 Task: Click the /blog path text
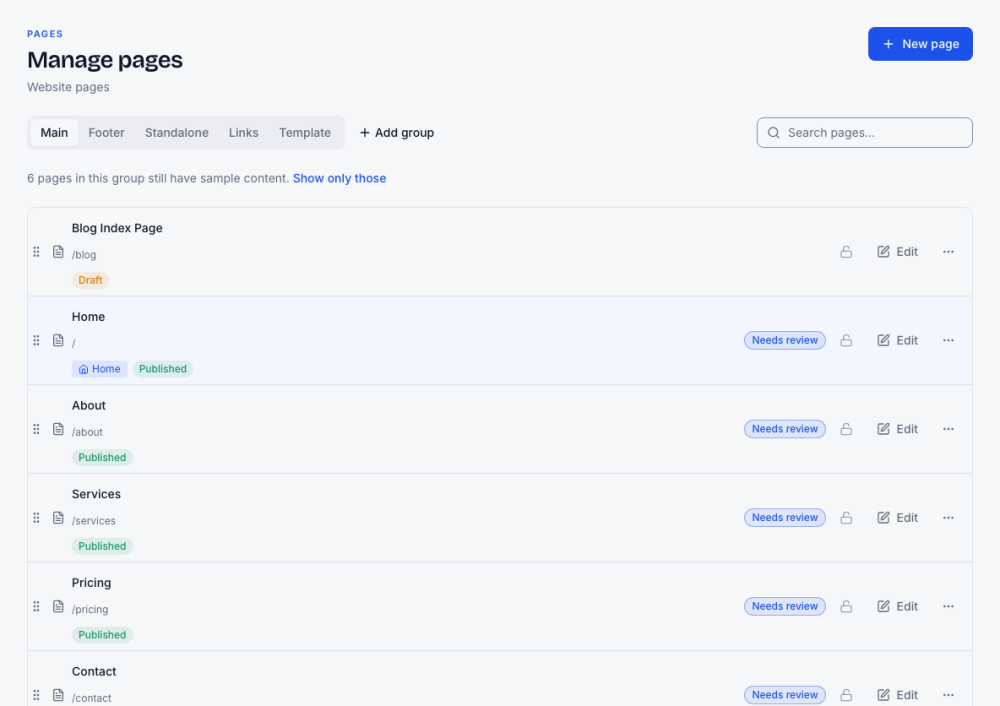84,255
